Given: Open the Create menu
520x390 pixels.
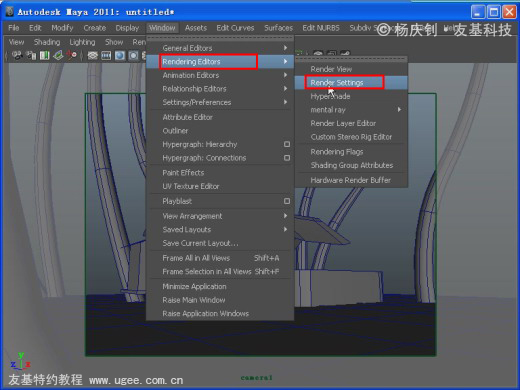Looking at the screenshot, I should [95, 28].
